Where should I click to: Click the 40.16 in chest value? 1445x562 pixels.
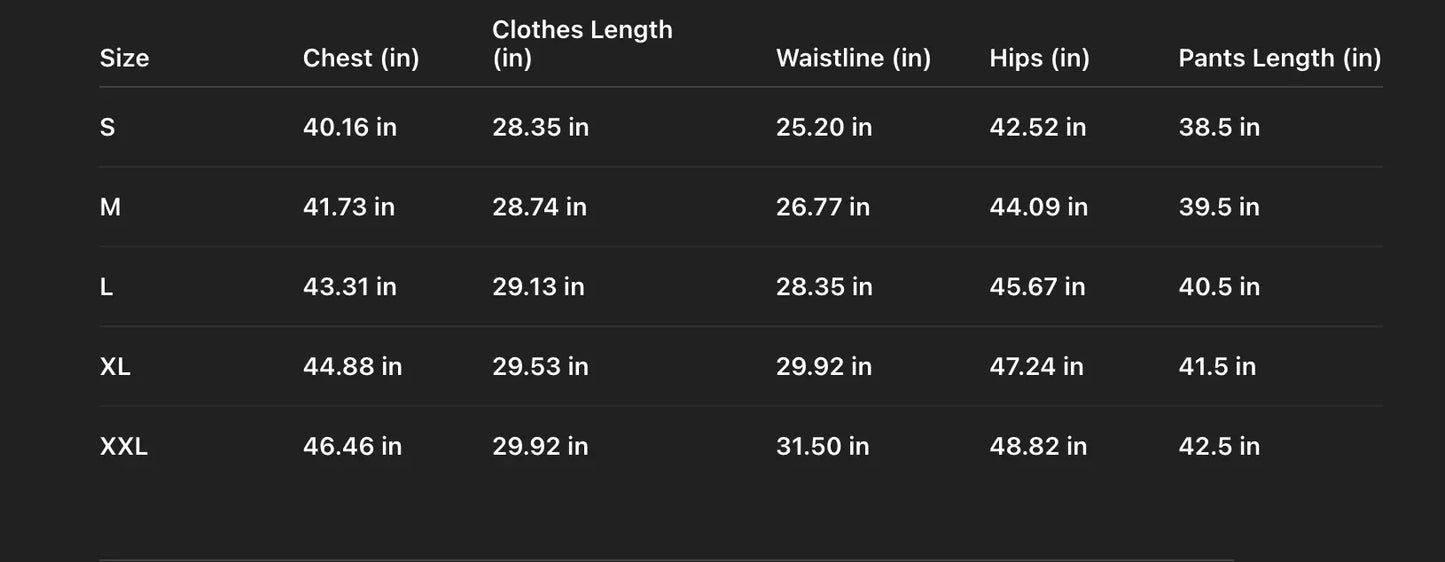tap(350, 127)
